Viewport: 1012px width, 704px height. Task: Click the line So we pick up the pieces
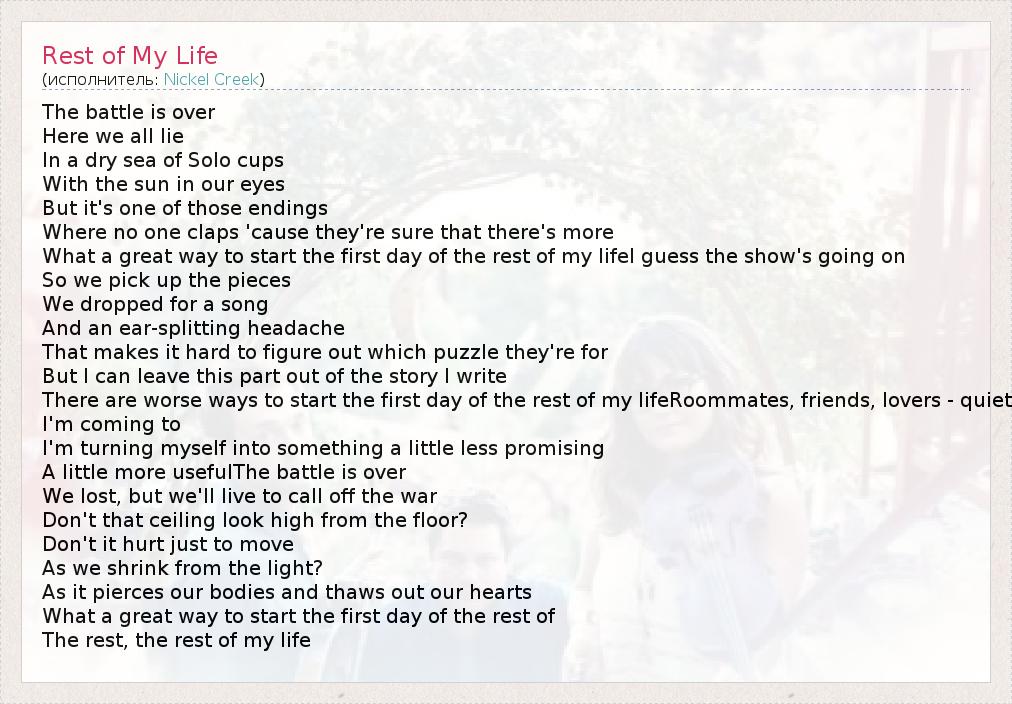pyautogui.click(x=166, y=280)
